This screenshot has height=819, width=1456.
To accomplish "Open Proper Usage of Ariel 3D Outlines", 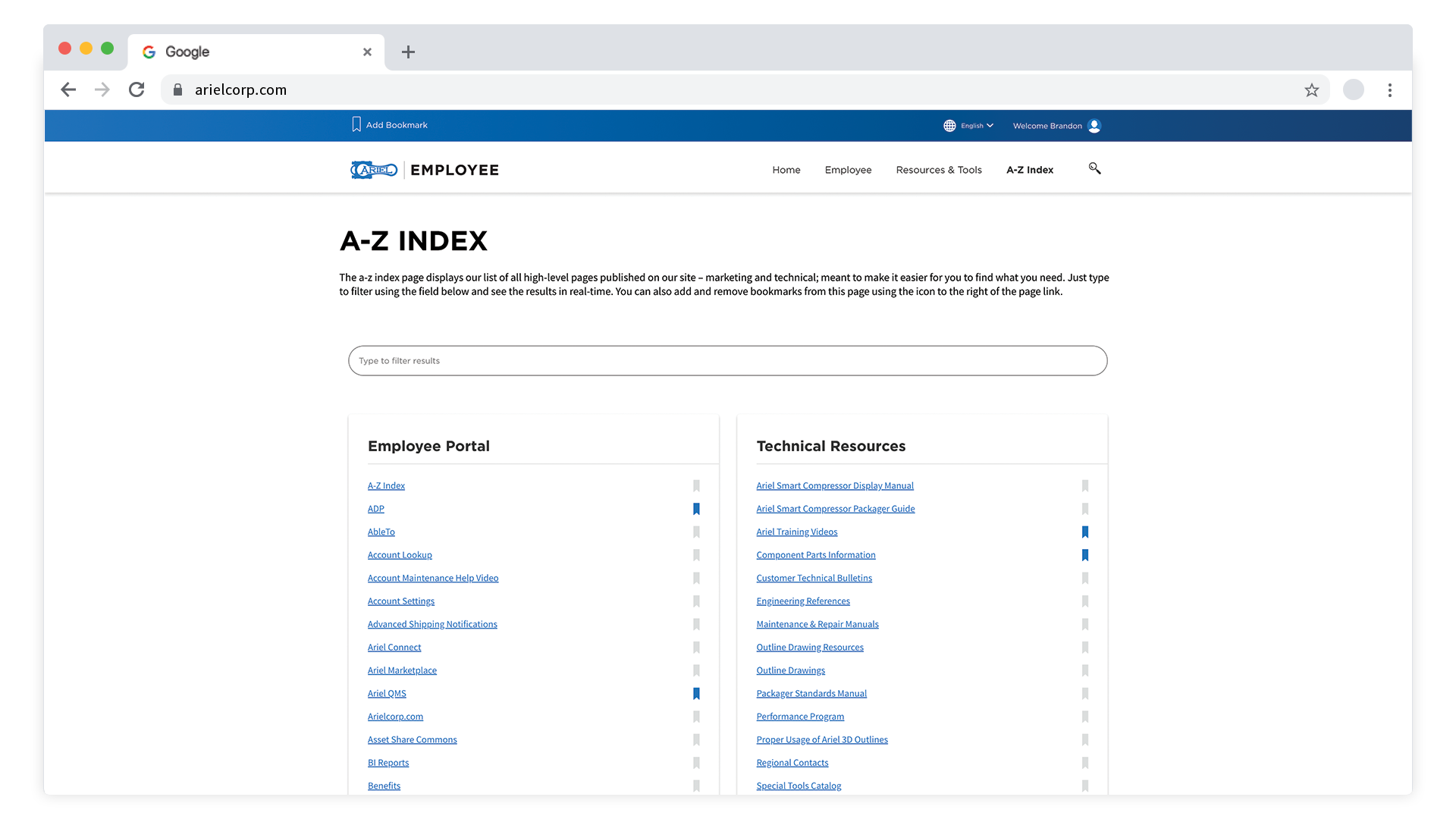I will (822, 740).
